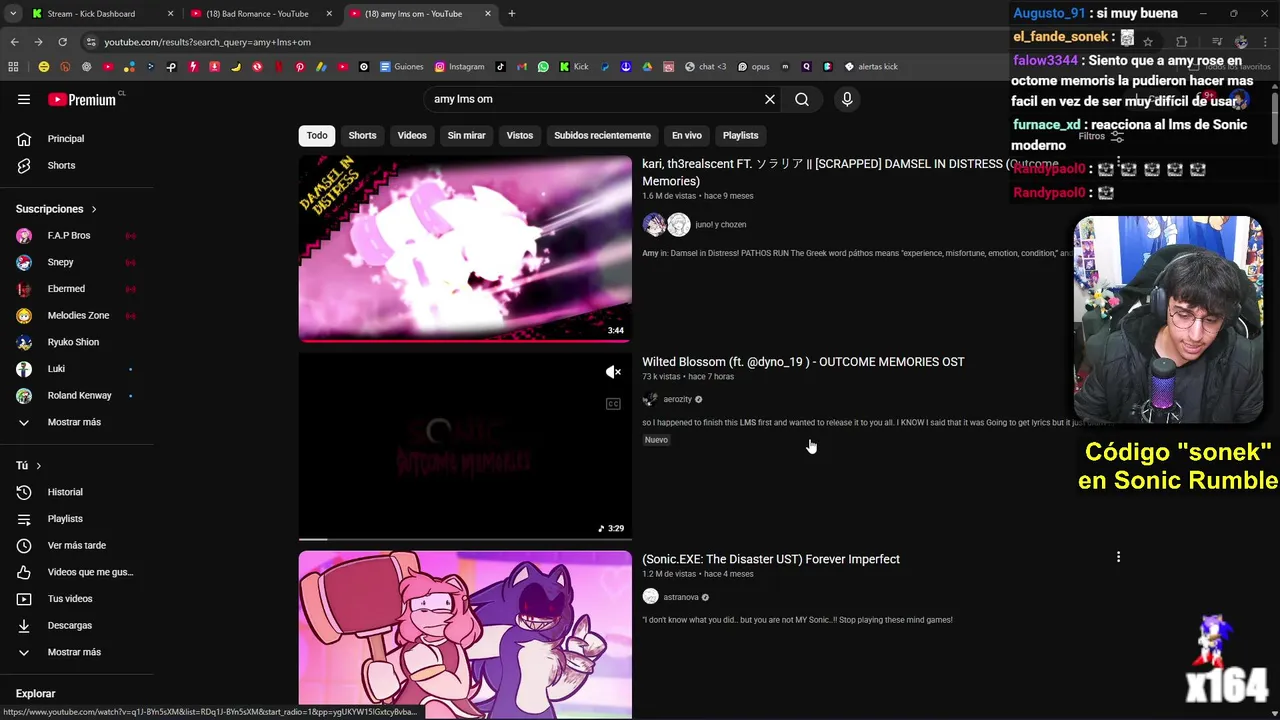Viewport: 1280px width, 720px height.
Task: Open the Filtros filter options
Action: [1101, 136]
